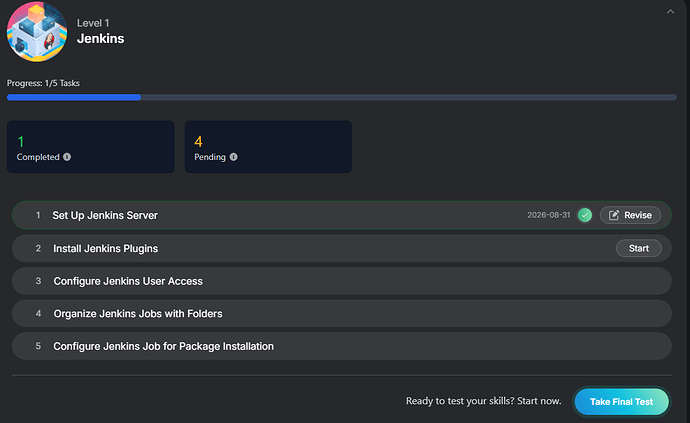This screenshot has height=423, width=690.
Task: Click the Revise button
Action: [630, 215]
